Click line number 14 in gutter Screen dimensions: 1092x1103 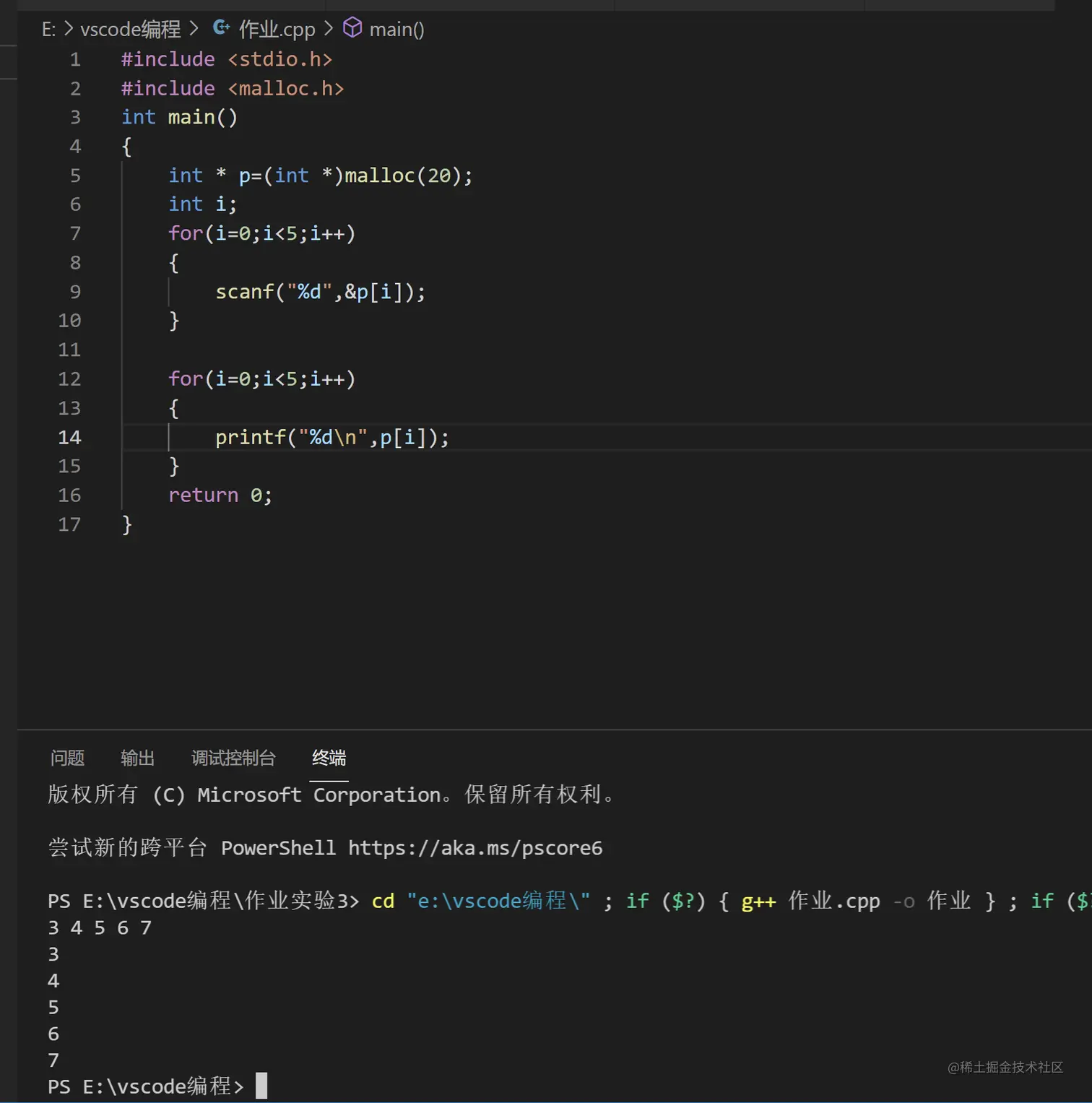click(x=69, y=437)
